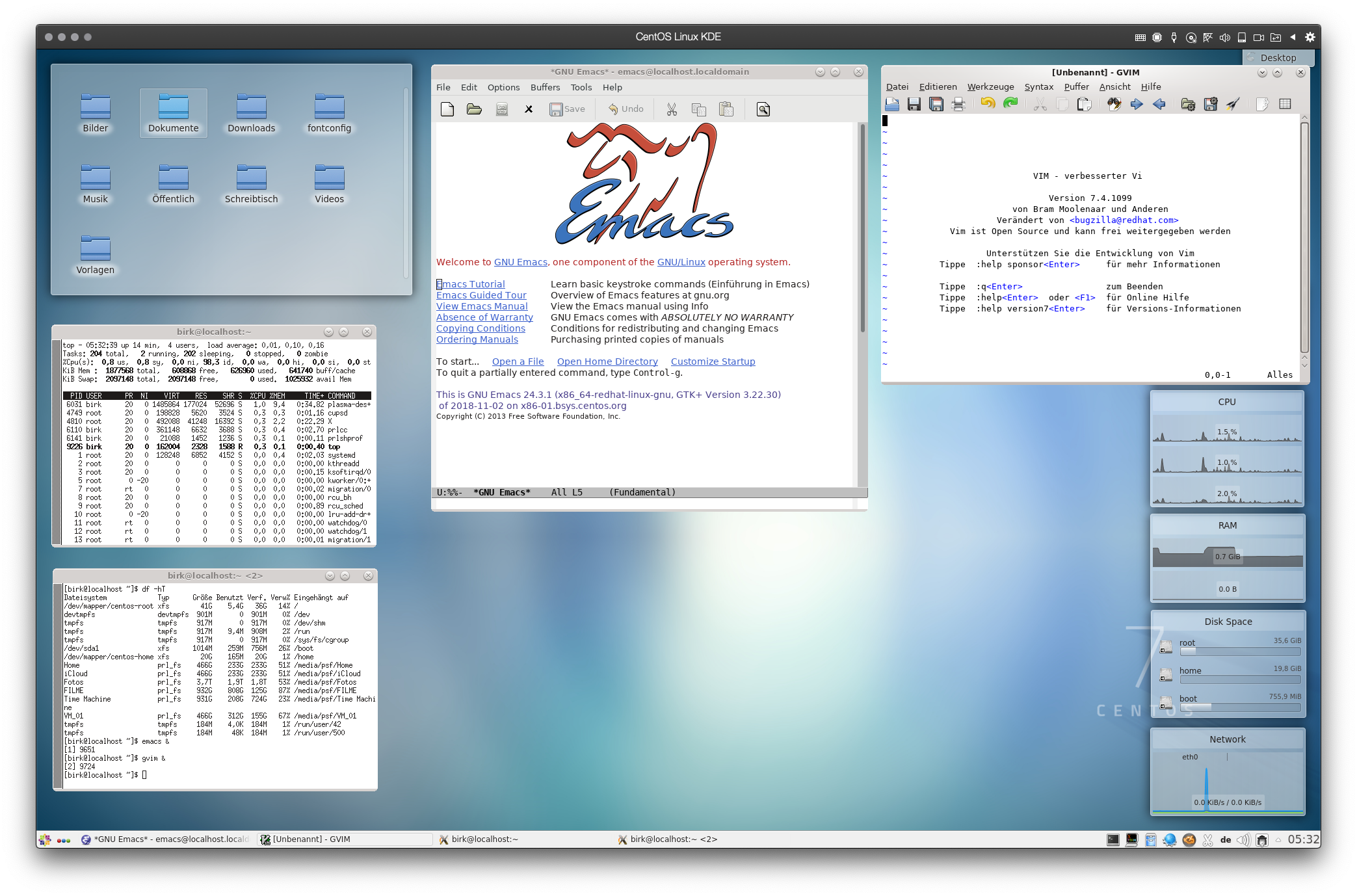Open the fontconfig folder
Image resolution: width=1357 pixels, height=896 pixels.
[330, 113]
